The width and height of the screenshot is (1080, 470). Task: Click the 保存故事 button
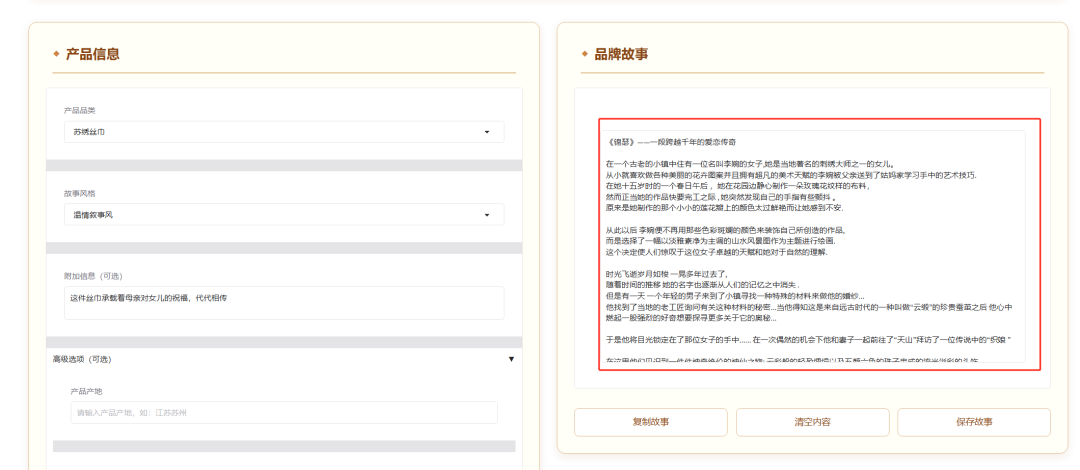click(974, 422)
